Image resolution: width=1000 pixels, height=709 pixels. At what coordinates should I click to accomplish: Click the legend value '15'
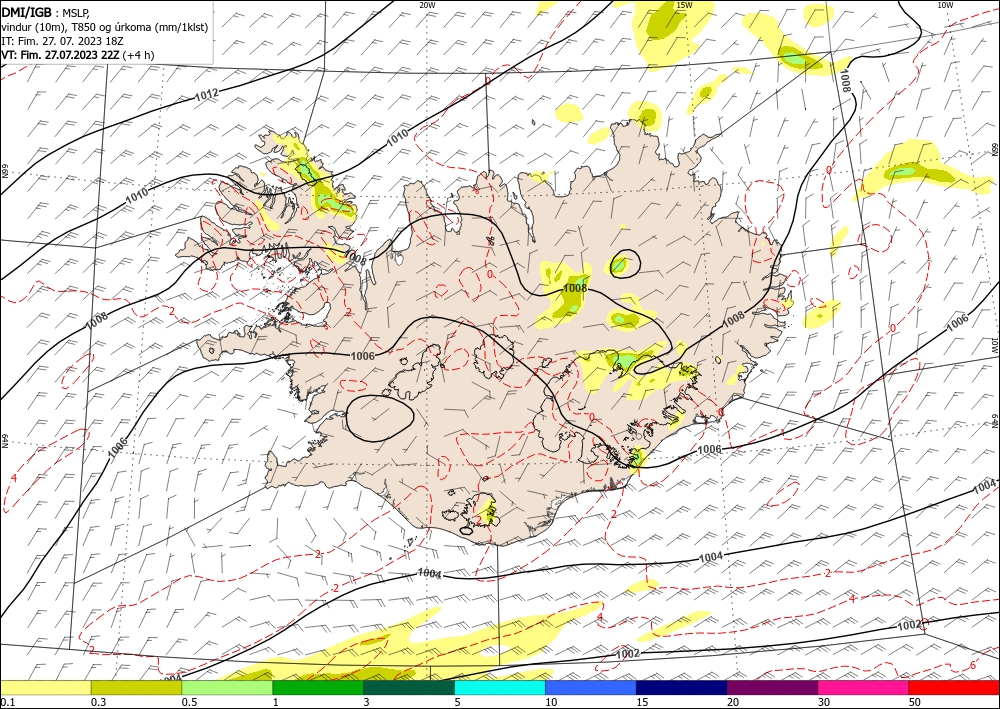pyautogui.click(x=642, y=702)
